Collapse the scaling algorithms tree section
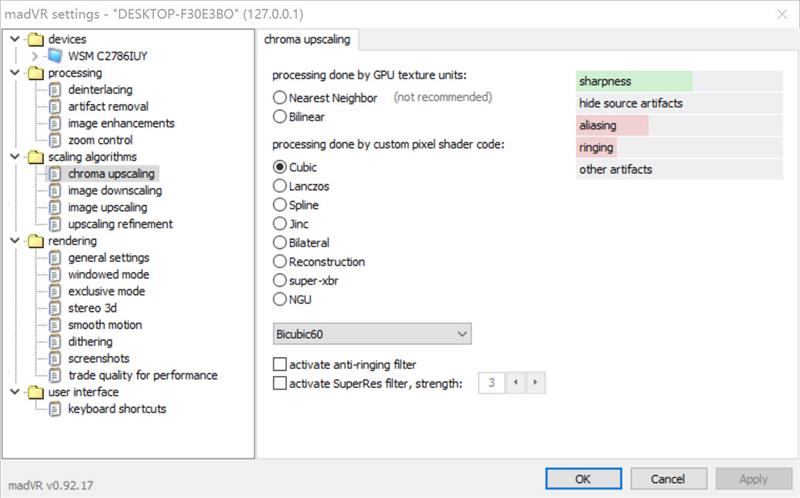The image size is (800, 498). pyautogui.click(x=14, y=157)
